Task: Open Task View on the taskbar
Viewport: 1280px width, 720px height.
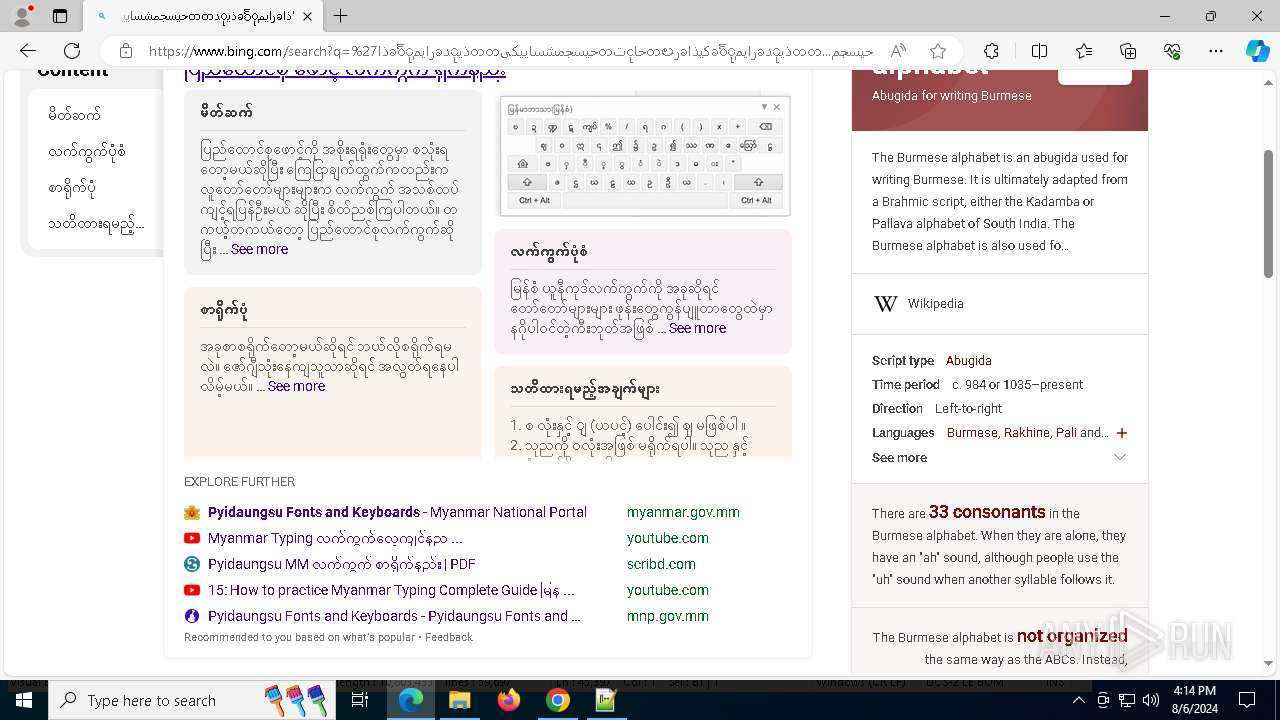Action: [x=360, y=700]
